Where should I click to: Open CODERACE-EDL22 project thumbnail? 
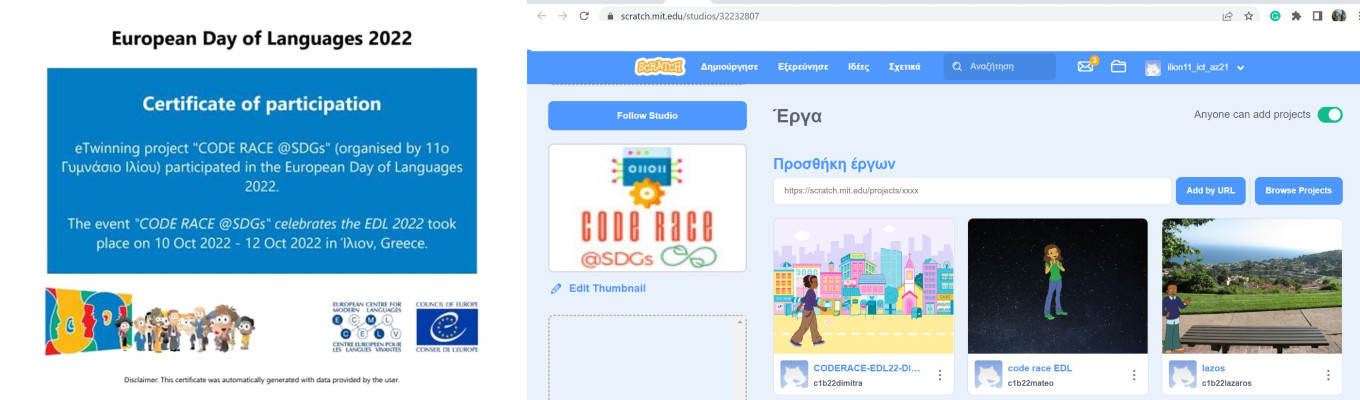(x=864, y=285)
